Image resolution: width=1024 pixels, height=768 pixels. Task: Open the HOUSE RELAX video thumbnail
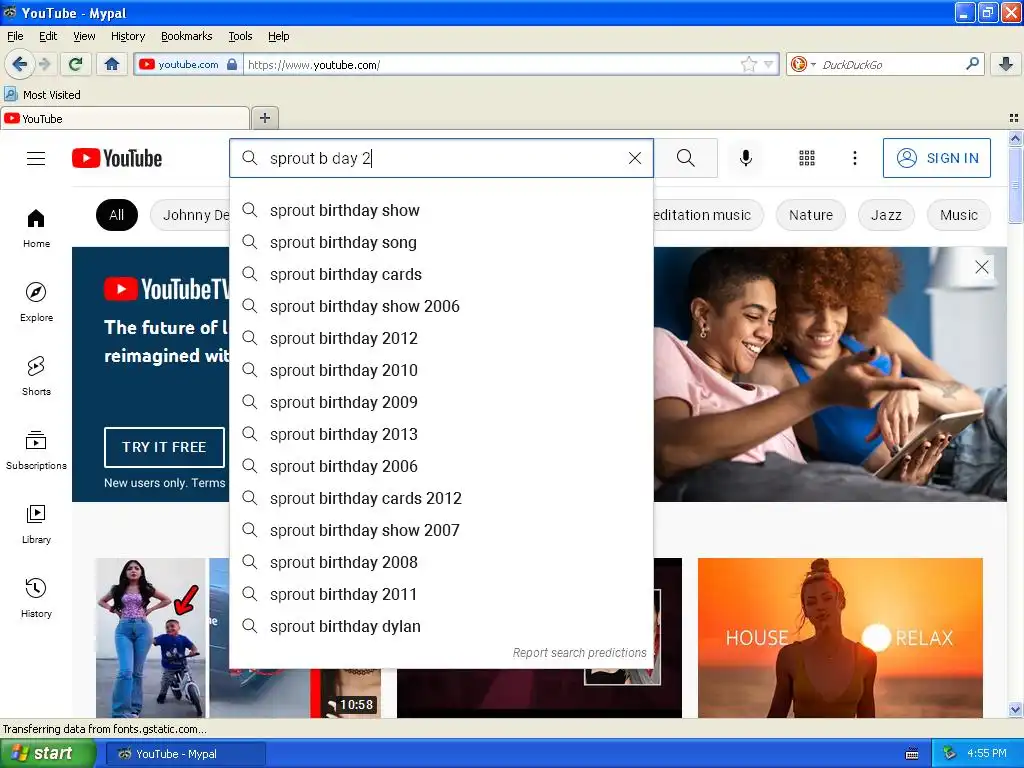pyautogui.click(x=840, y=637)
